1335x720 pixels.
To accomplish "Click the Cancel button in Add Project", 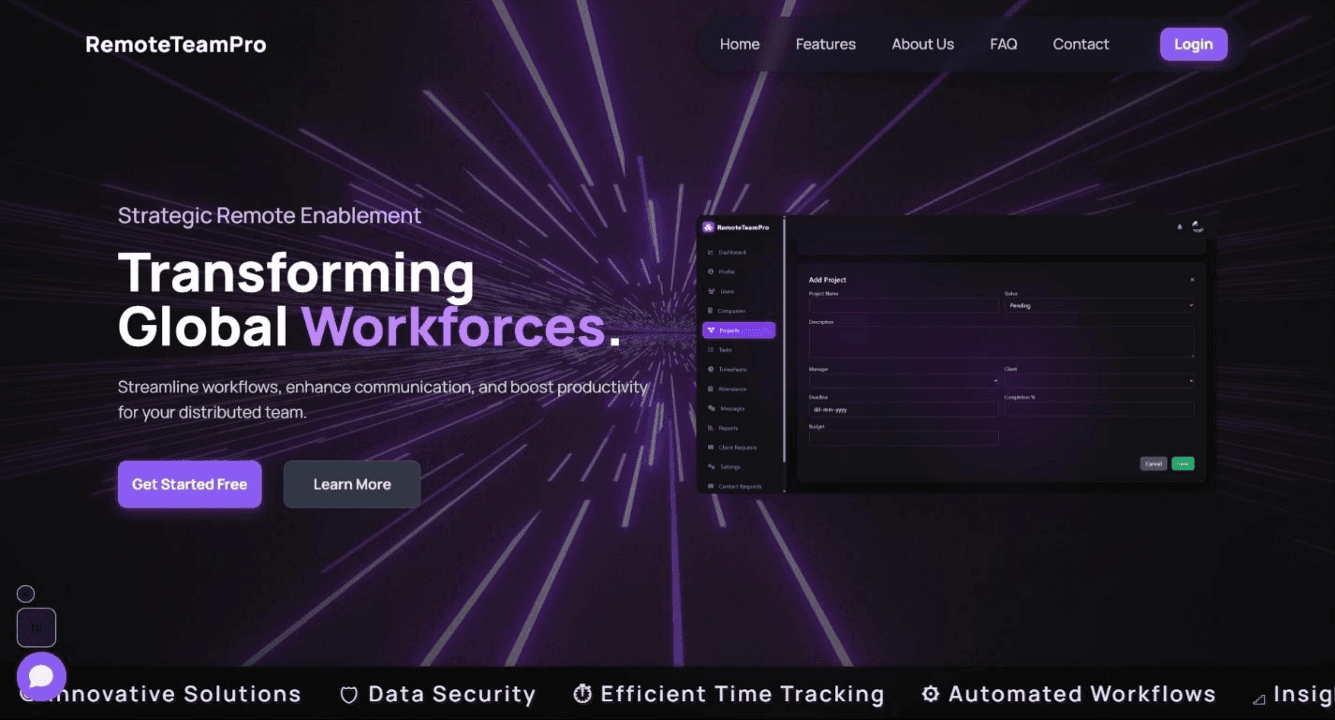I will tap(1153, 464).
